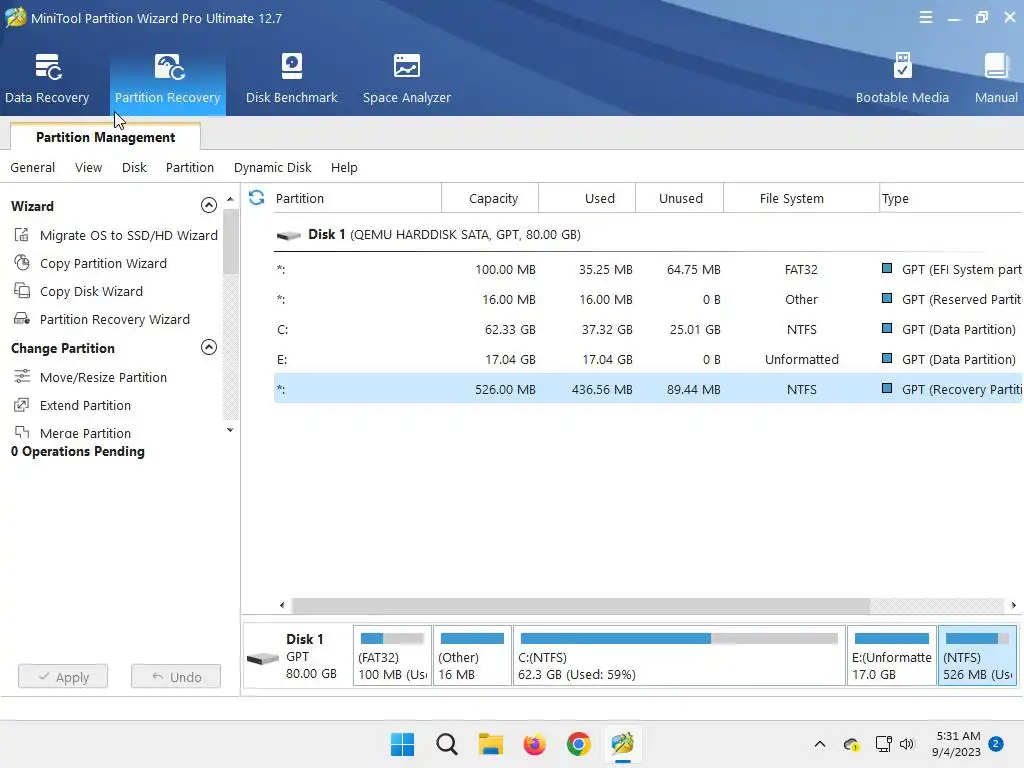Open the Data Recovery tool
This screenshot has height=768, width=1024.
click(x=47, y=78)
